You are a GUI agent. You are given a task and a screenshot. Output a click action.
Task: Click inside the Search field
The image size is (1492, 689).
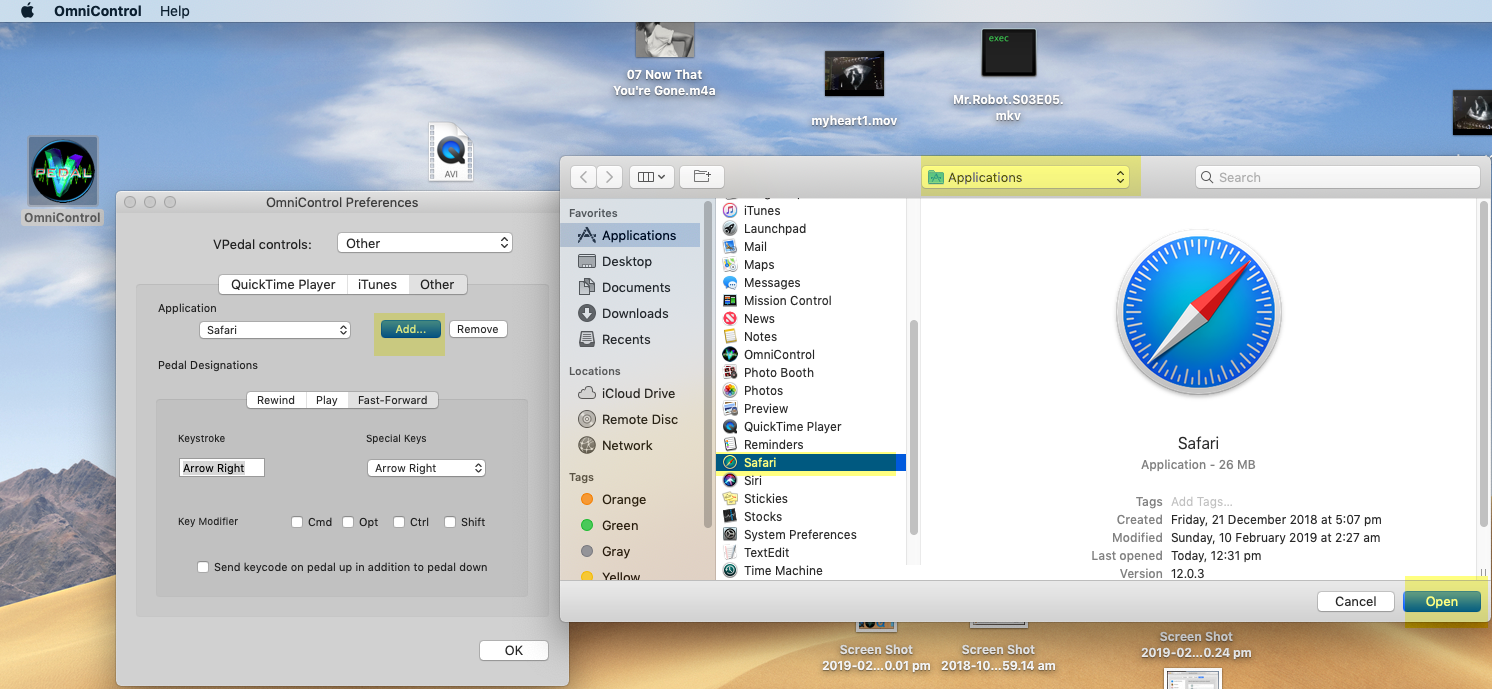1336,176
